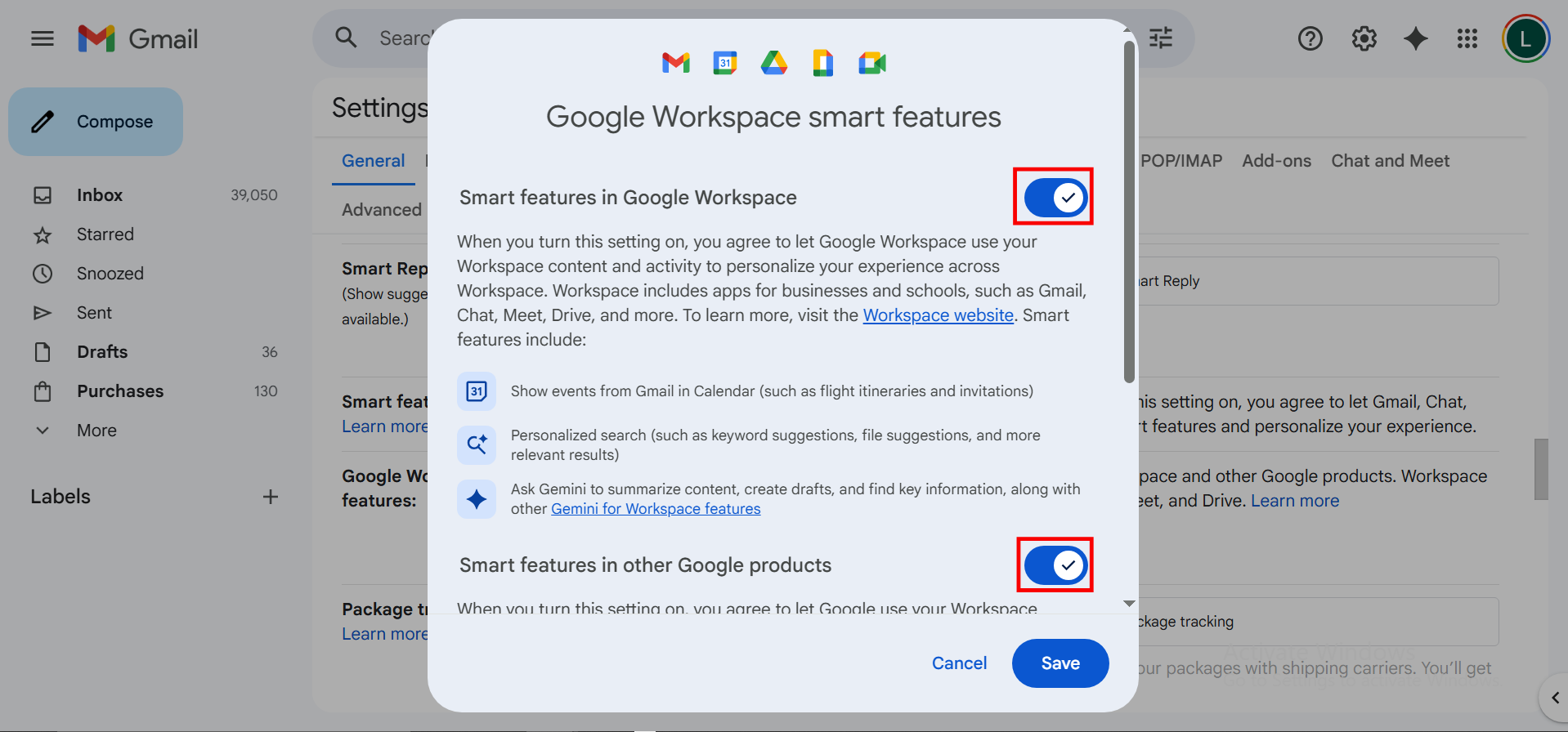Open the Settings gear icon
Viewport: 1568px width, 732px height.
1364,38
